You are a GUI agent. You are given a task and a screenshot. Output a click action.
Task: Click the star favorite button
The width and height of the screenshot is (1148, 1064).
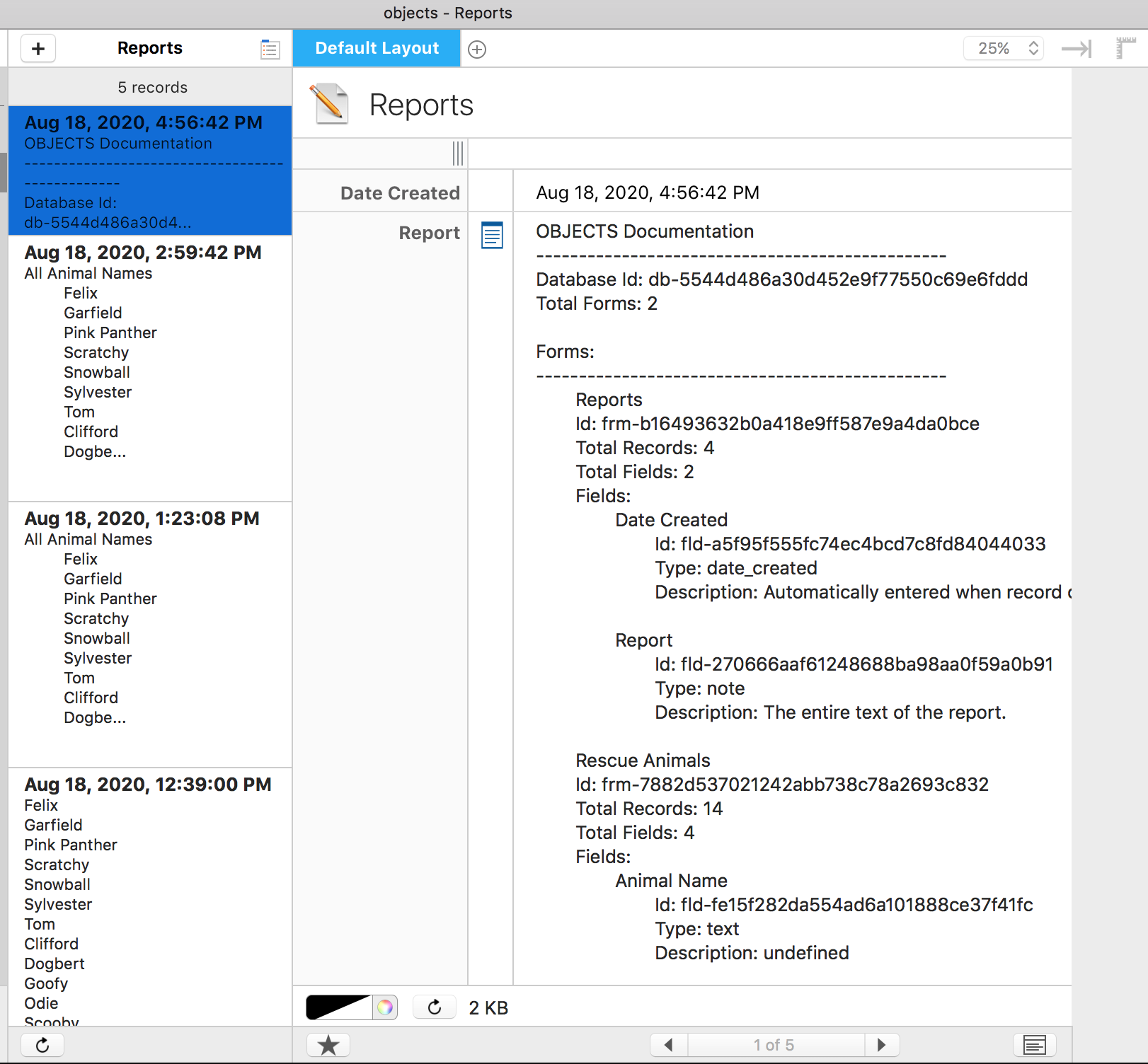click(328, 1045)
